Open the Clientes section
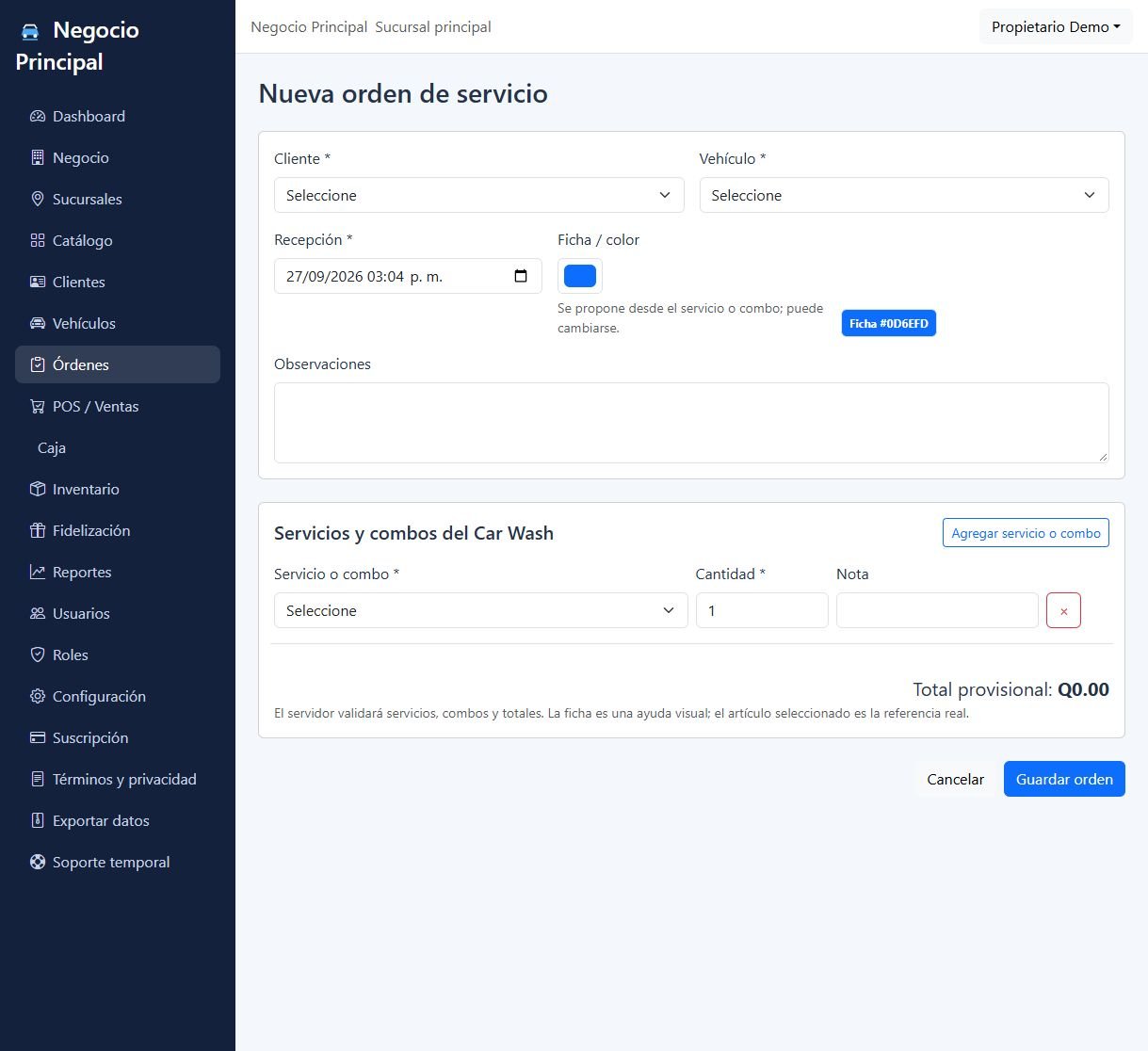Viewport: 1148px width, 1051px height. pyautogui.click(x=118, y=283)
